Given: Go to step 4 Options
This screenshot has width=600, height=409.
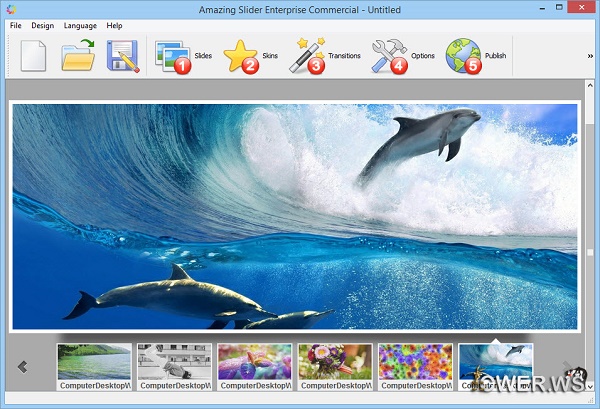Looking at the screenshot, I should coord(403,57).
